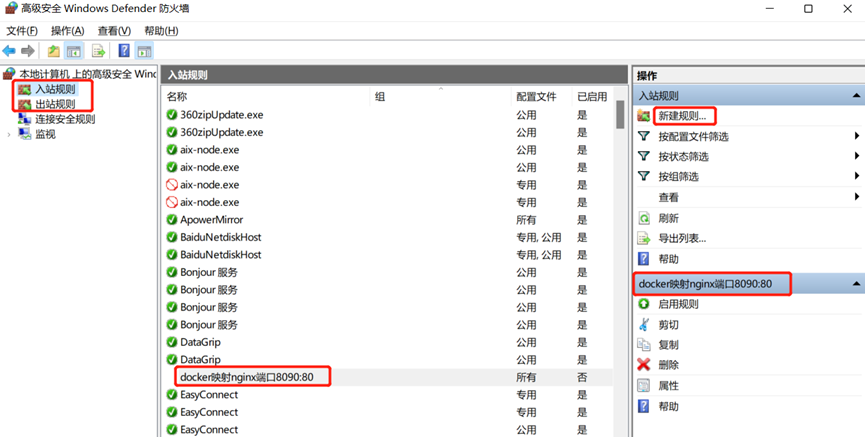Click the 所有 profile cell of docker rule
Image resolution: width=865 pixels, height=437 pixels.
coord(526,377)
